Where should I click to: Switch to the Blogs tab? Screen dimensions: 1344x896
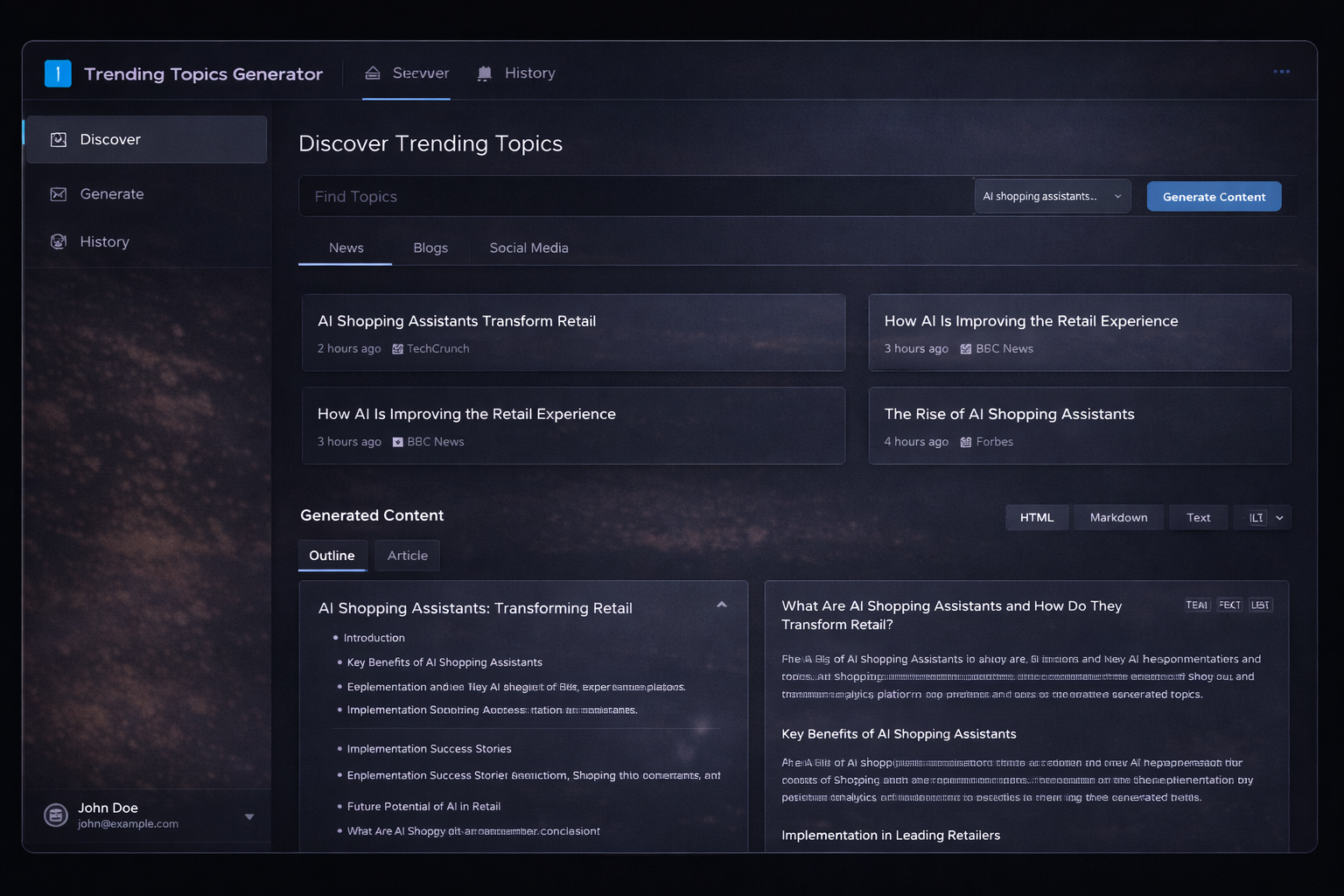click(430, 248)
